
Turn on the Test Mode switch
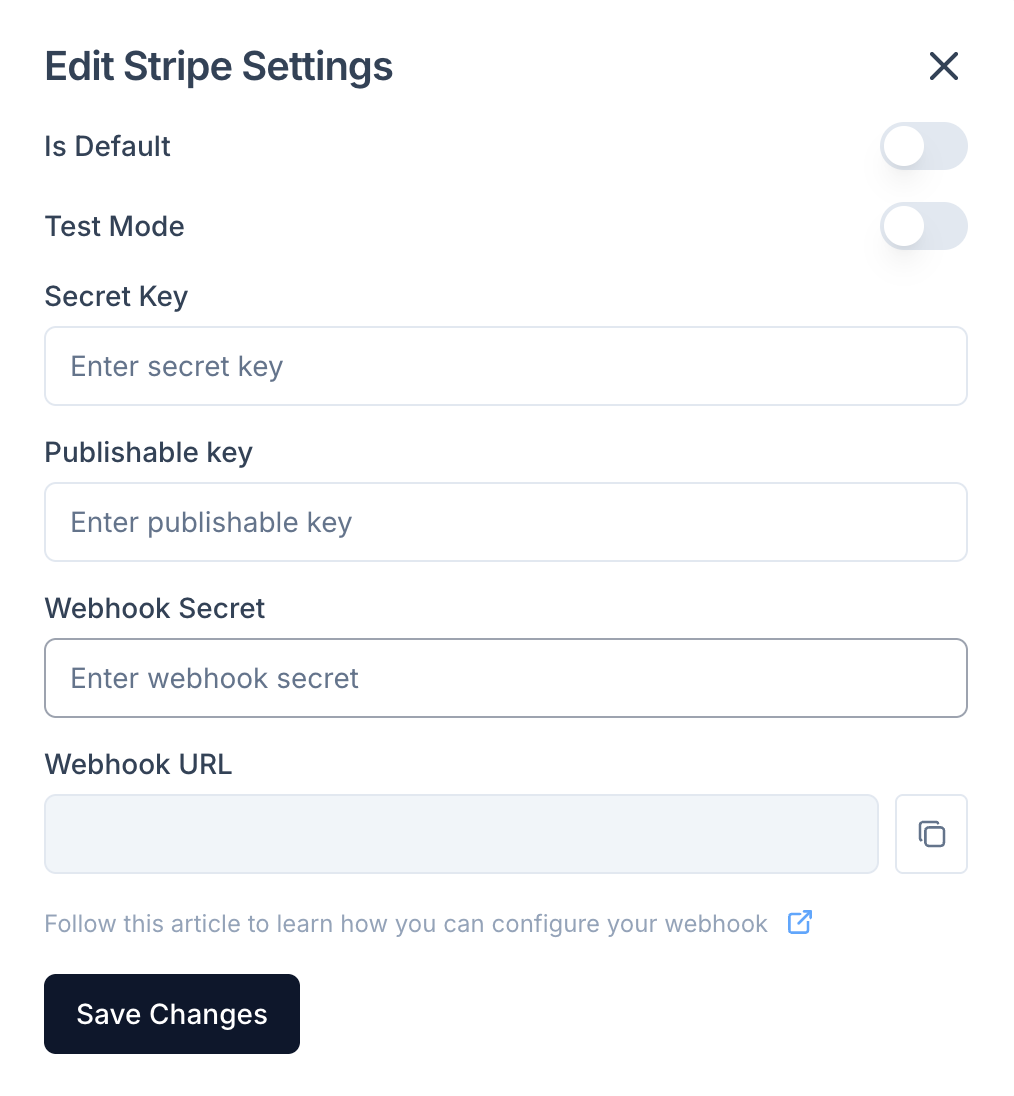[923, 227]
